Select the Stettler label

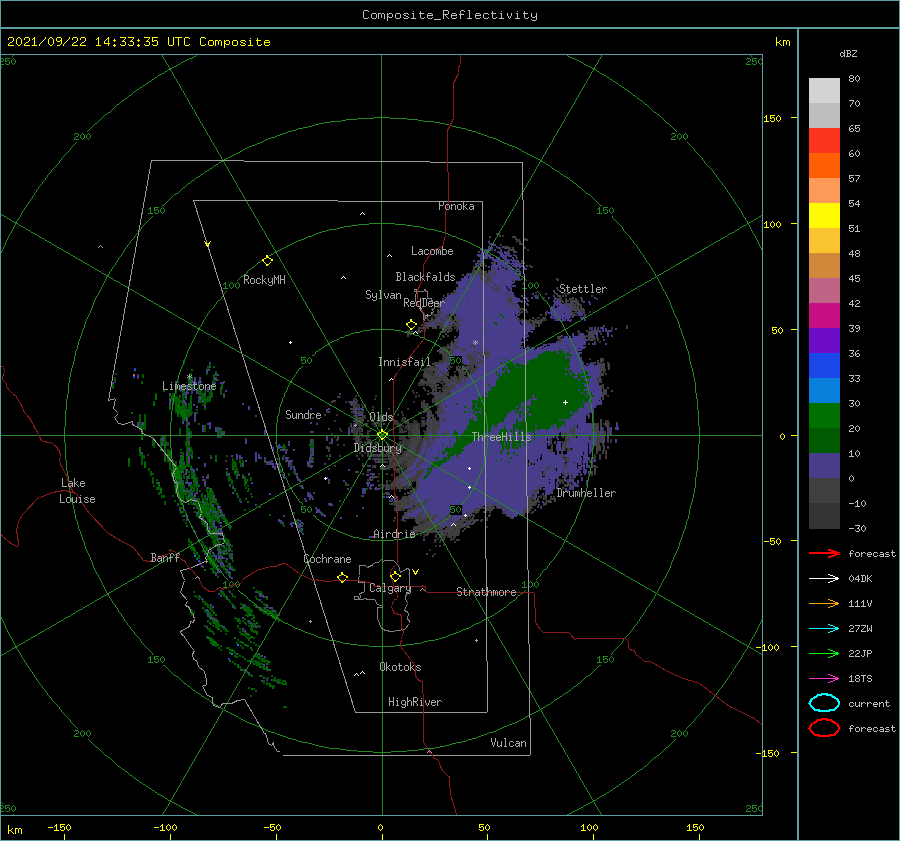[583, 289]
